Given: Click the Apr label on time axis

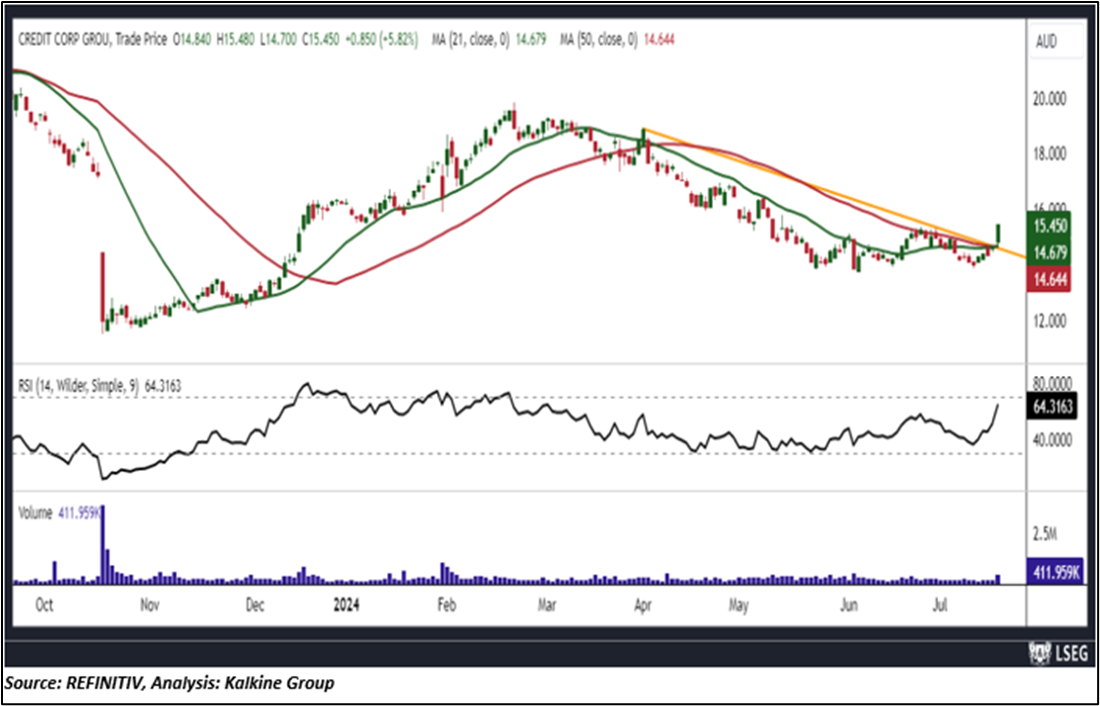Looking at the screenshot, I should (x=642, y=606).
